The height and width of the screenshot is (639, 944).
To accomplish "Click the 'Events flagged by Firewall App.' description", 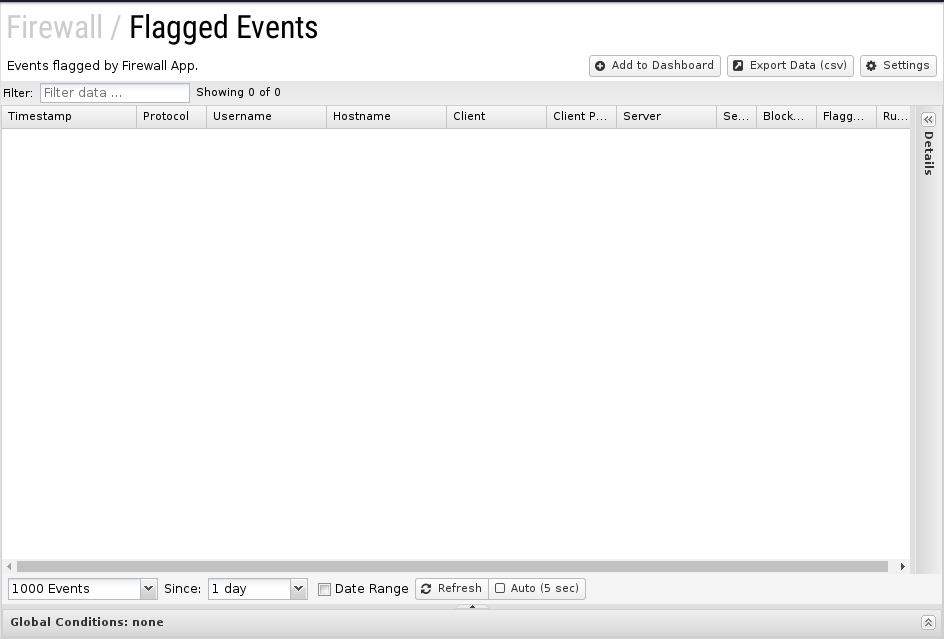I will click(x=102, y=66).
